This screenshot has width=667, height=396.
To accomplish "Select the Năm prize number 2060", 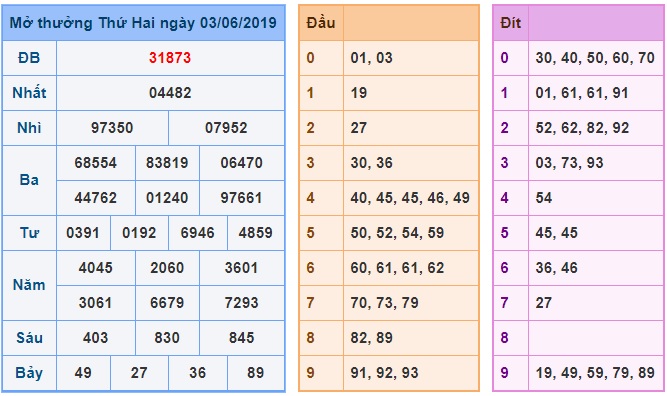I will [x=167, y=268].
